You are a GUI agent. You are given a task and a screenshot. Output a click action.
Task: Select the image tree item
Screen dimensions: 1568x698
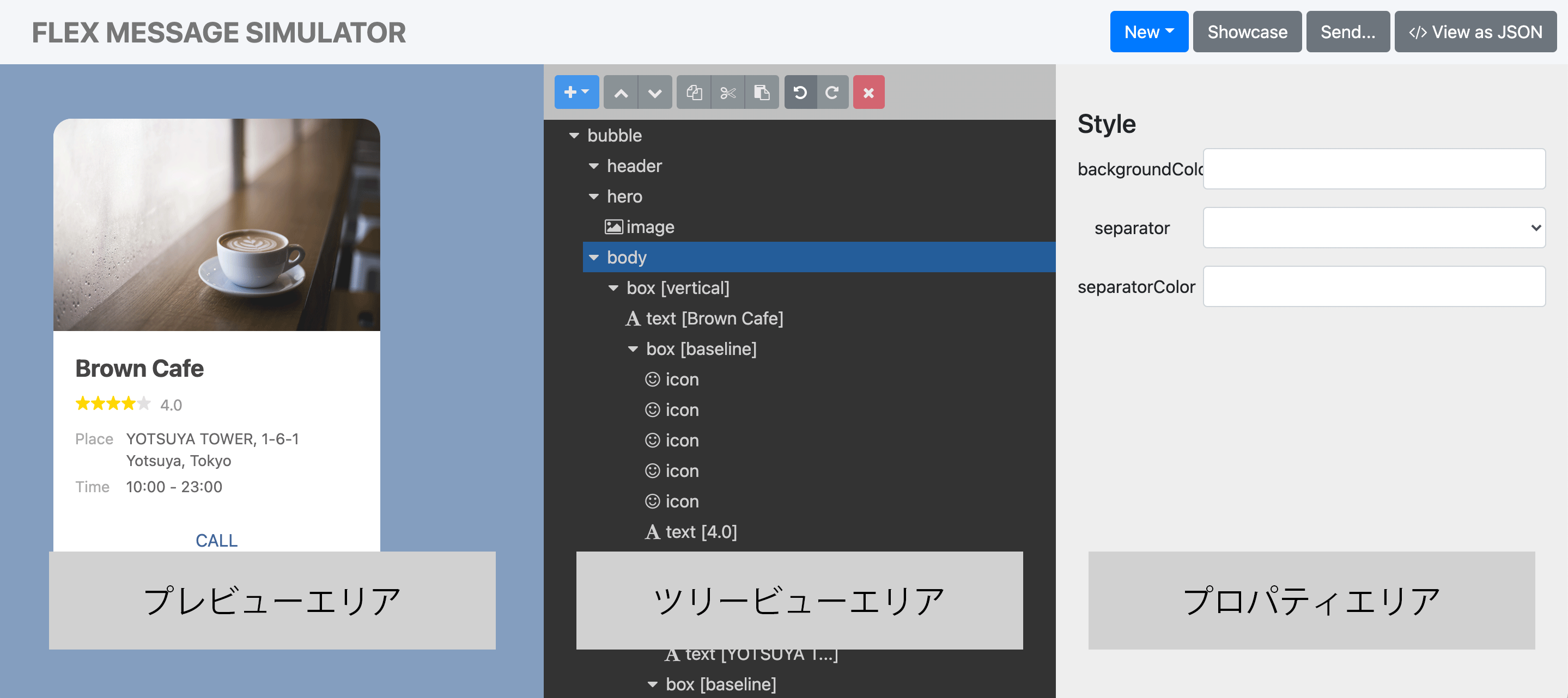pos(649,227)
